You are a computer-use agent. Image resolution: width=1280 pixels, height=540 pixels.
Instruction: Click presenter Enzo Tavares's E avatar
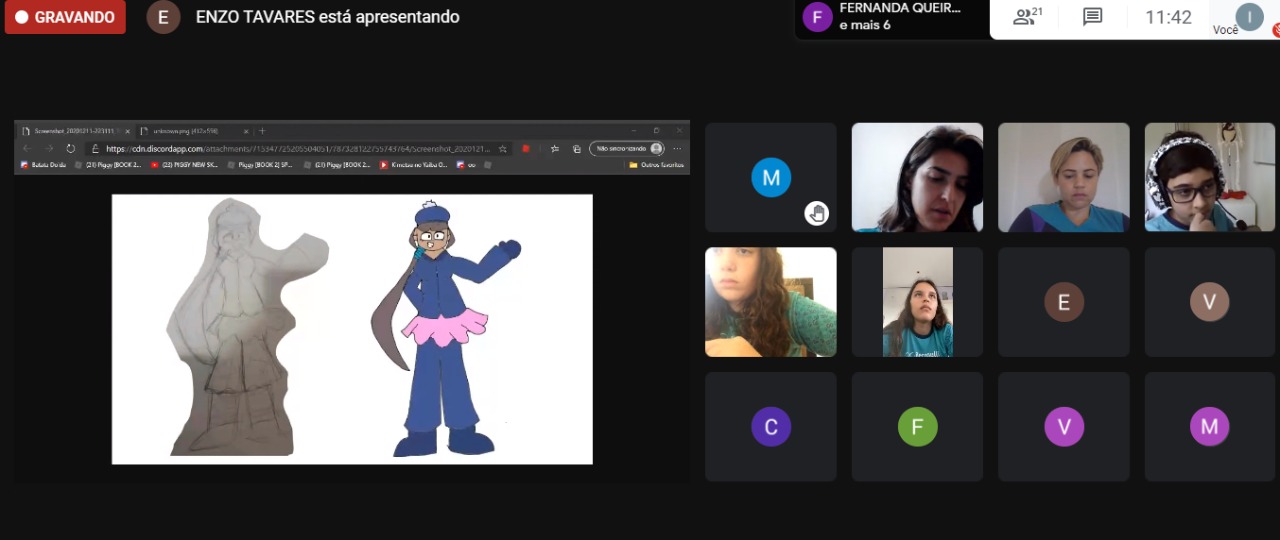click(x=163, y=17)
